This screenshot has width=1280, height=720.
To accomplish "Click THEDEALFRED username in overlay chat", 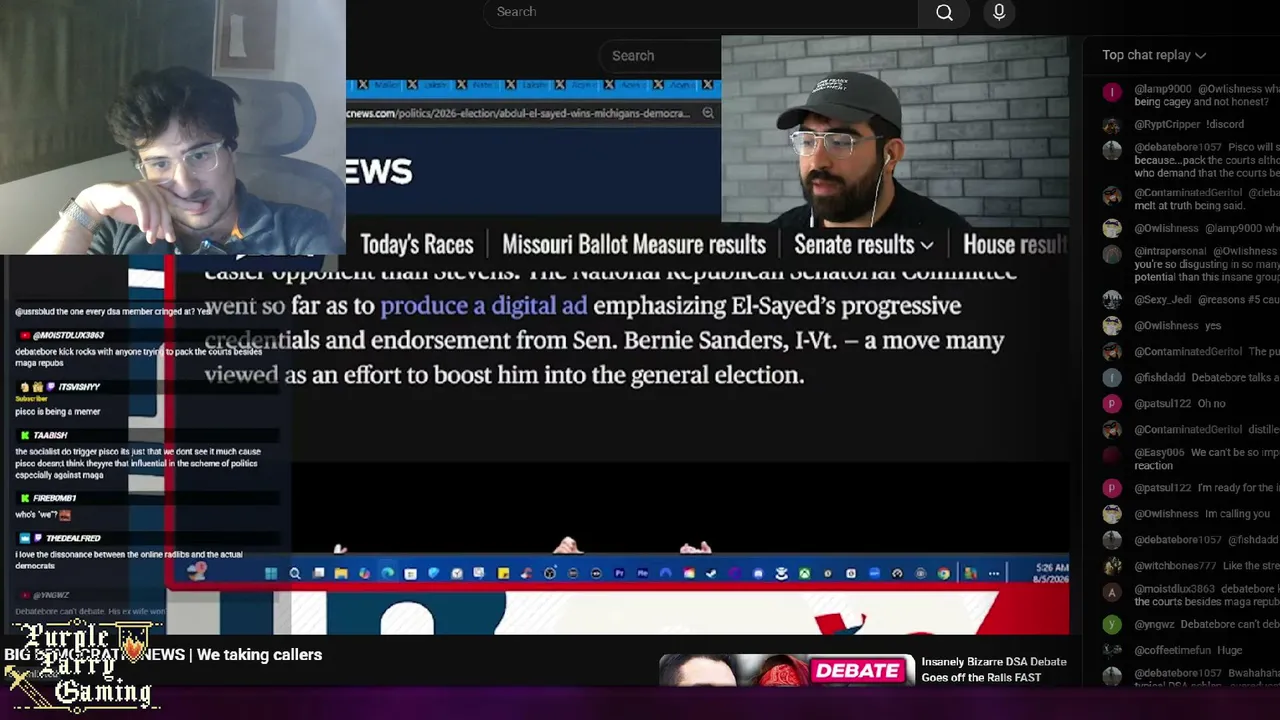I will coord(73,538).
